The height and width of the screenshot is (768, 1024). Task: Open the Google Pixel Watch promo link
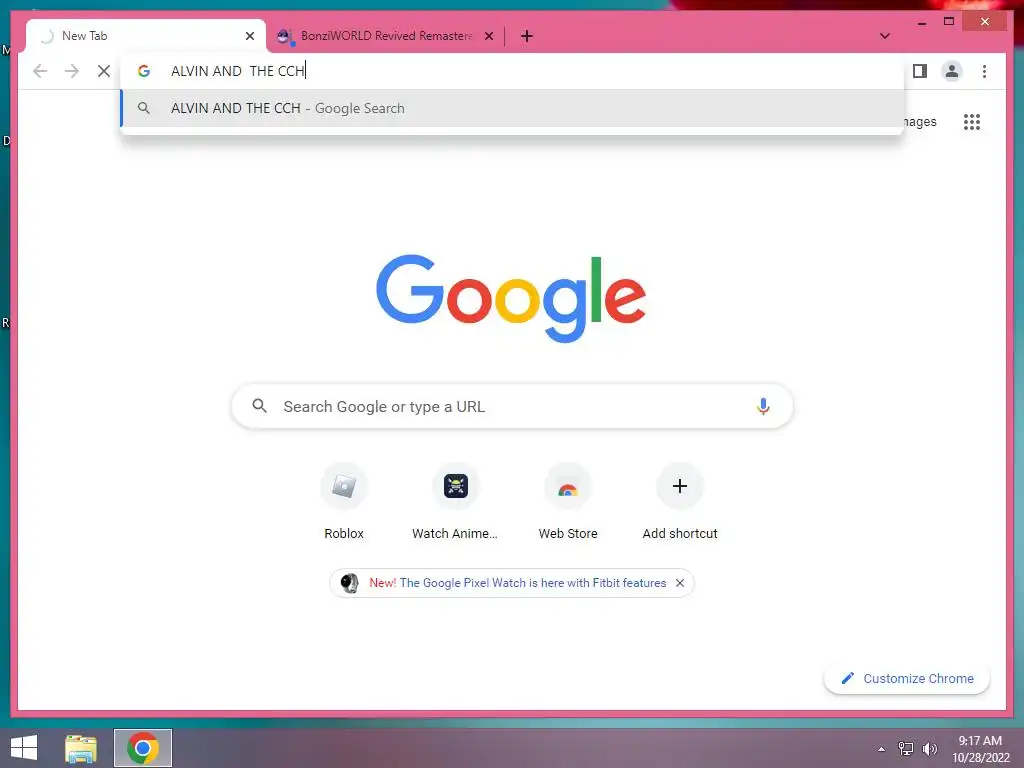(517, 583)
